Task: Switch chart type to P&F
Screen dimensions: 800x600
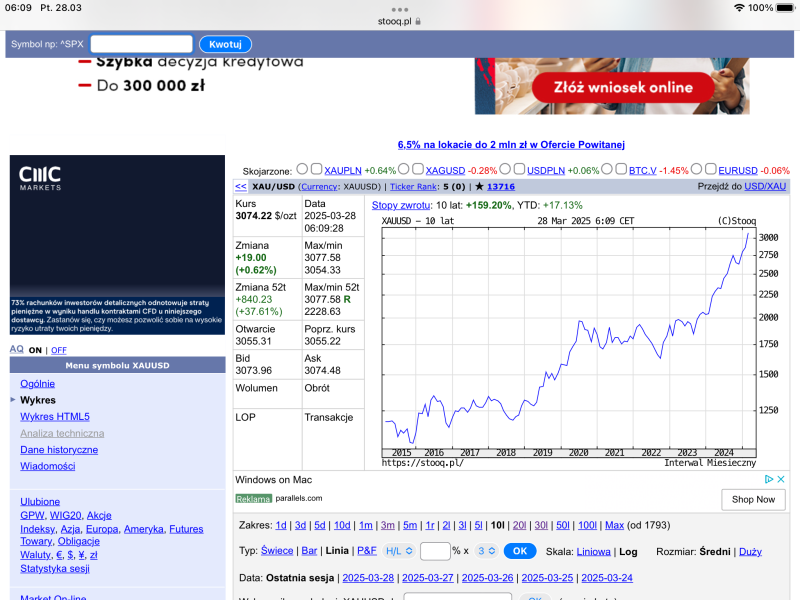Action: tap(367, 551)
